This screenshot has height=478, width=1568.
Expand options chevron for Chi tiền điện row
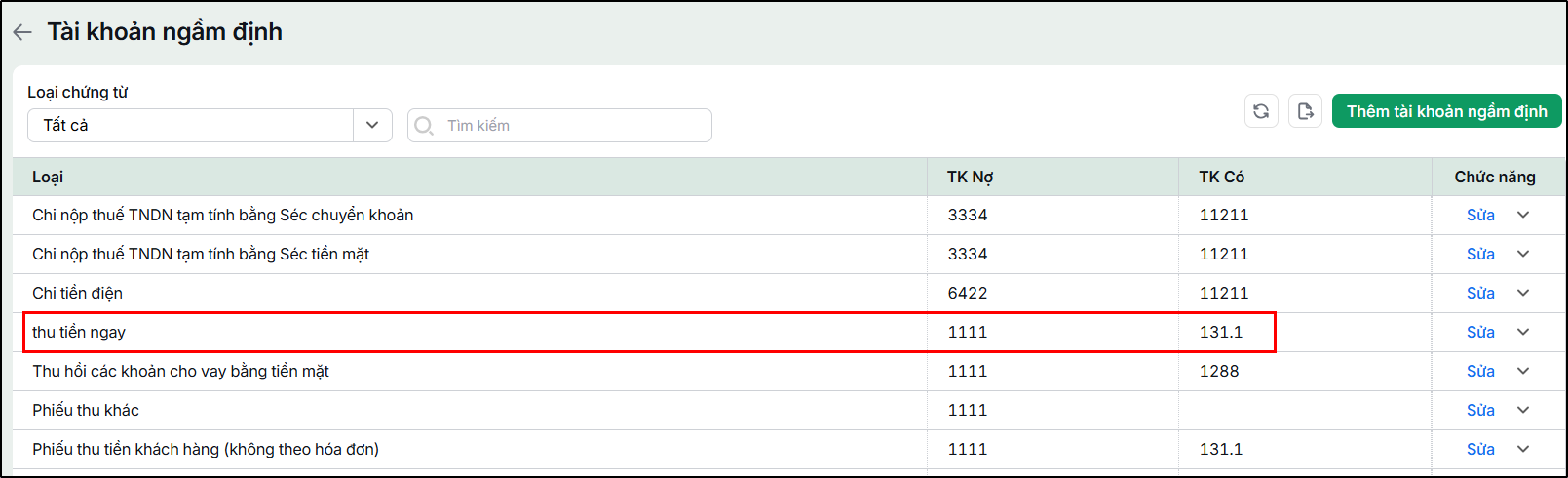(1523, 293)
